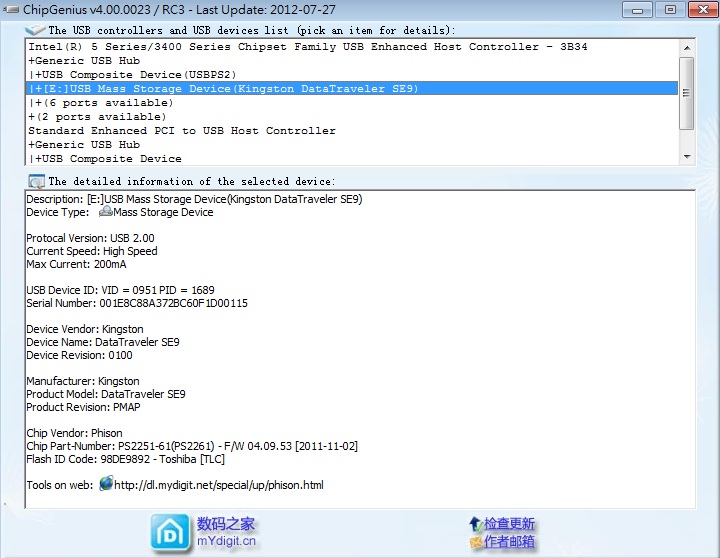The image size is (720, 558).
Task: Select Kingston DataTraveler SE9 storage device row
Action: point(352,88)
